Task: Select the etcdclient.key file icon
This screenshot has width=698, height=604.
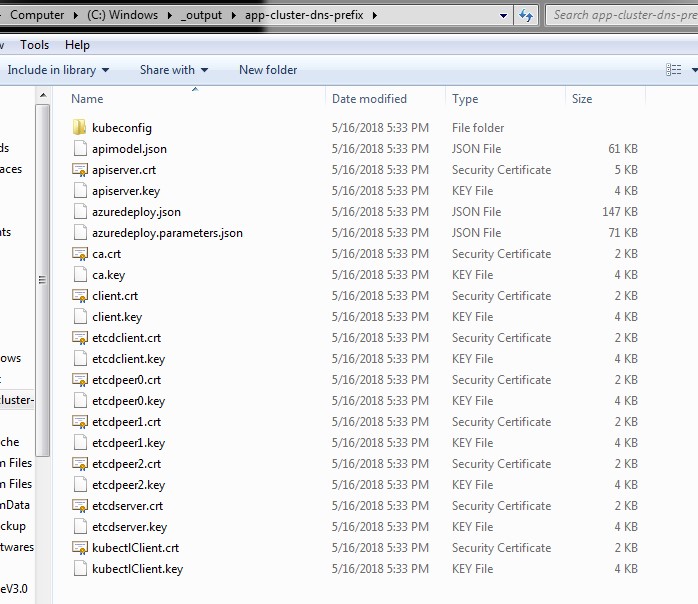Action: 80,358
